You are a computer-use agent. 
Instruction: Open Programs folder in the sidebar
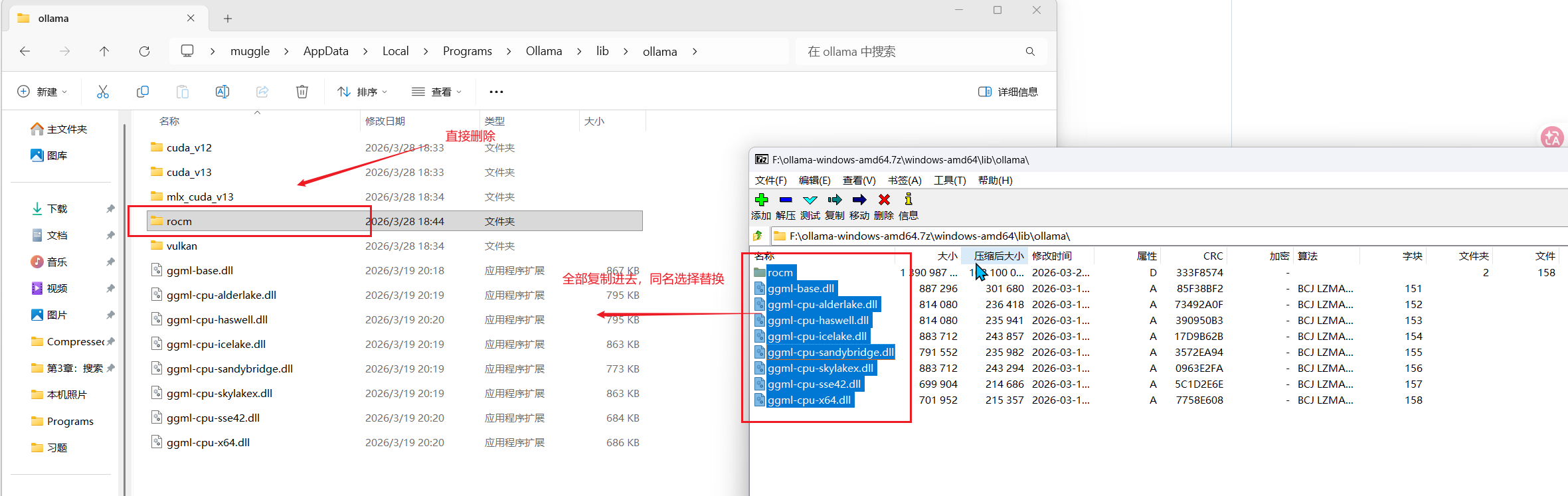point(63,421)
